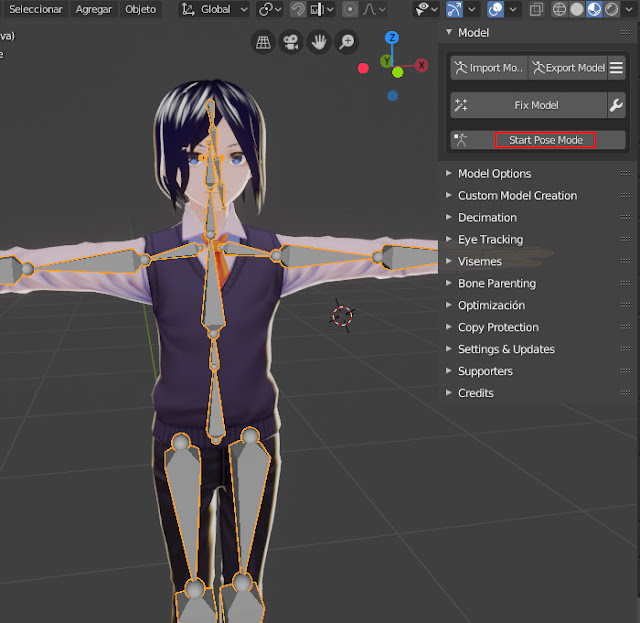Open proportional falloff curve dropdown
The width and height of the screenshot is (640, 623).
(x=374, y=9)
